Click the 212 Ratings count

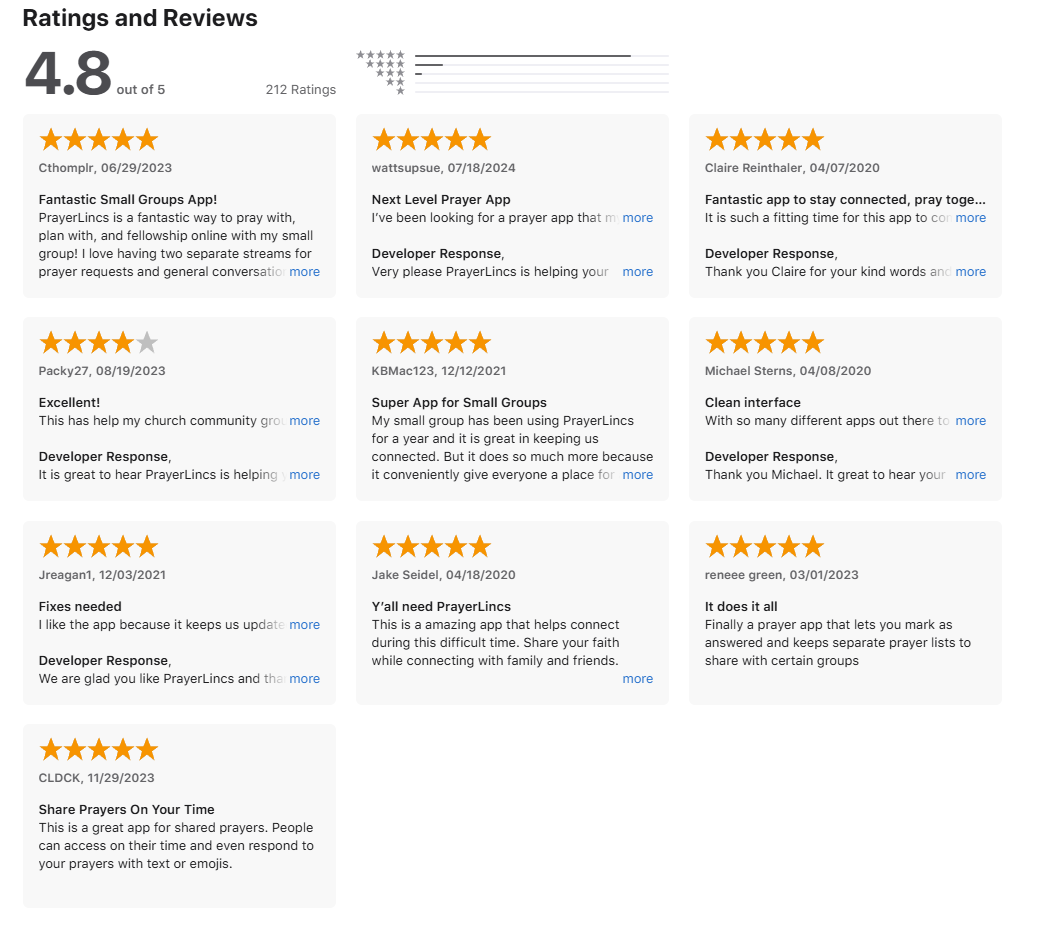(301, 90)
